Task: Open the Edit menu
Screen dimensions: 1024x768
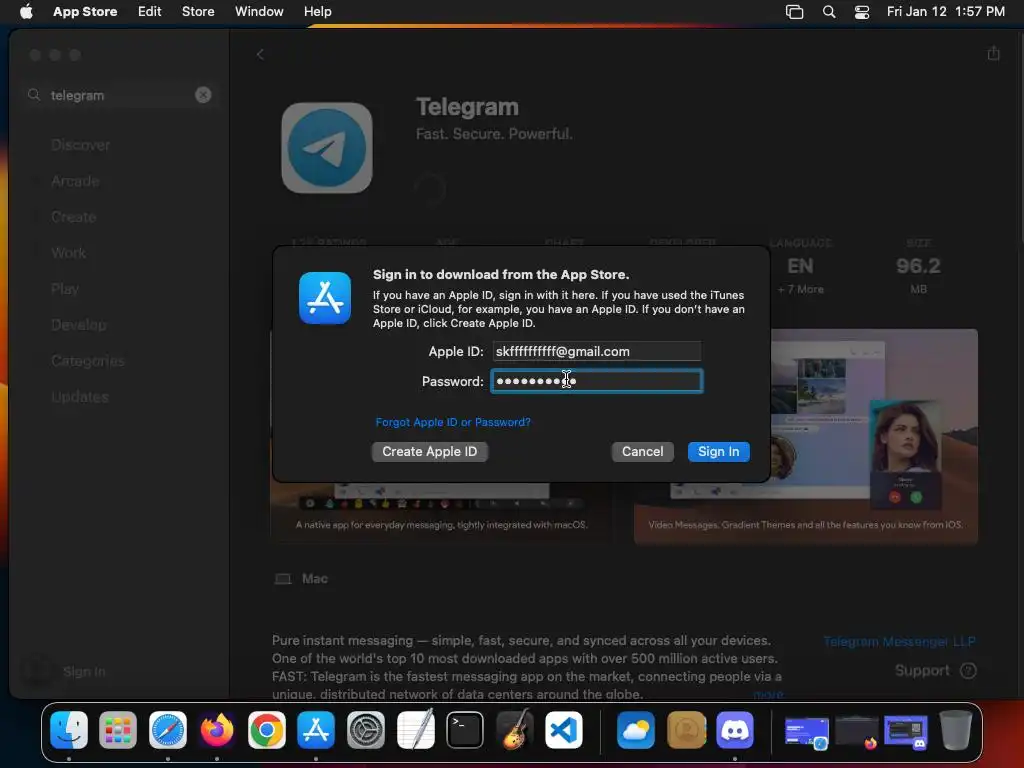Action: (150, 11)
